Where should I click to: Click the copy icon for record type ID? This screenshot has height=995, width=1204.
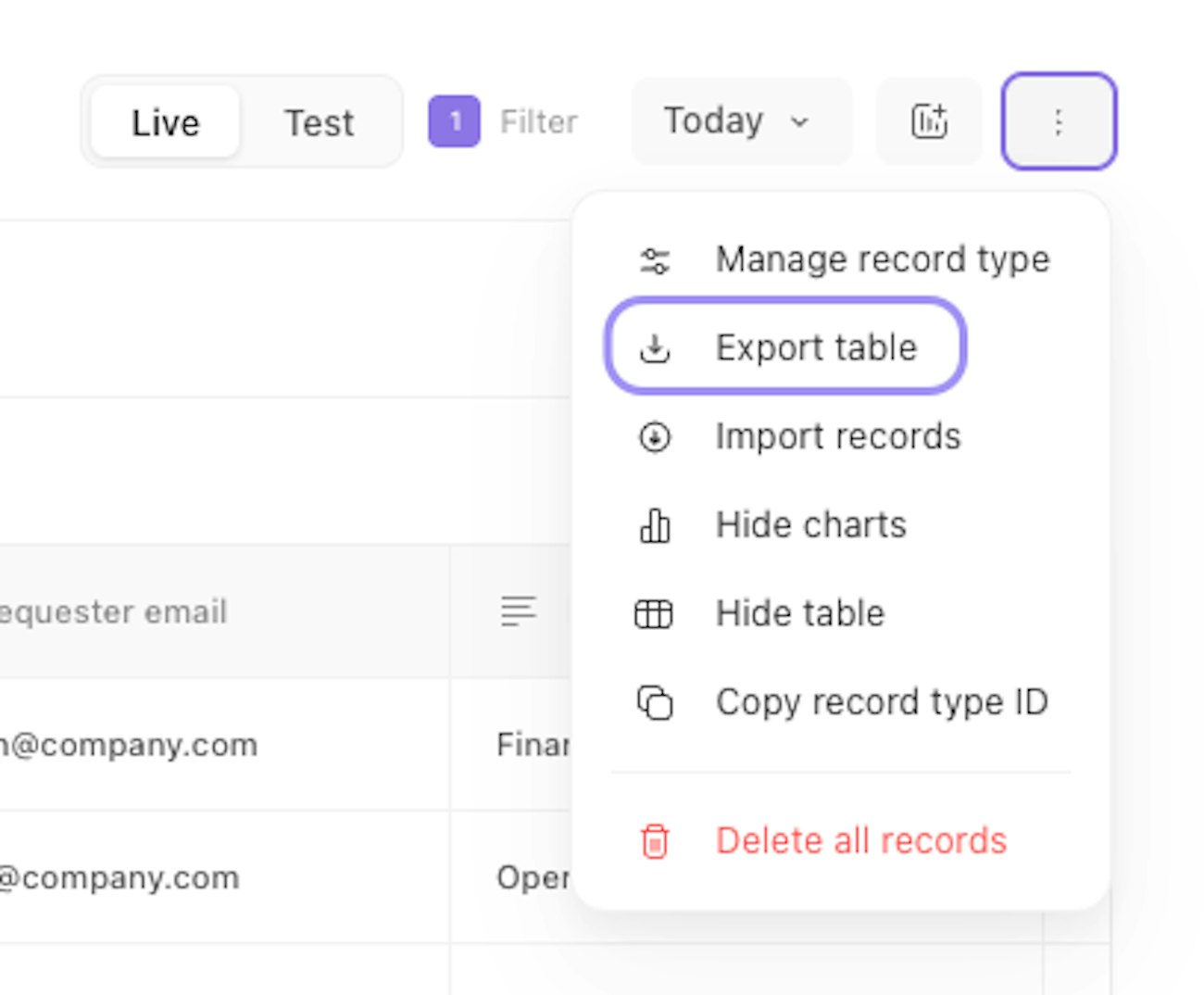(x=655, y=702)
